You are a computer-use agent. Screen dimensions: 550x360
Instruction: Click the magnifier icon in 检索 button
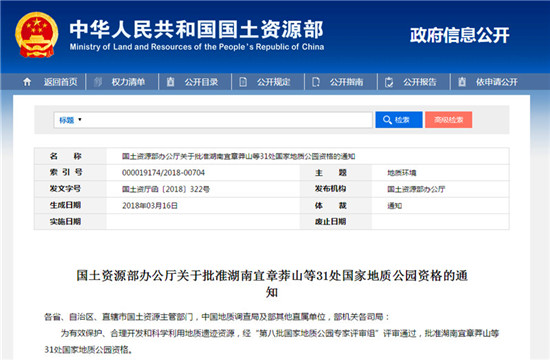[387, 120]
